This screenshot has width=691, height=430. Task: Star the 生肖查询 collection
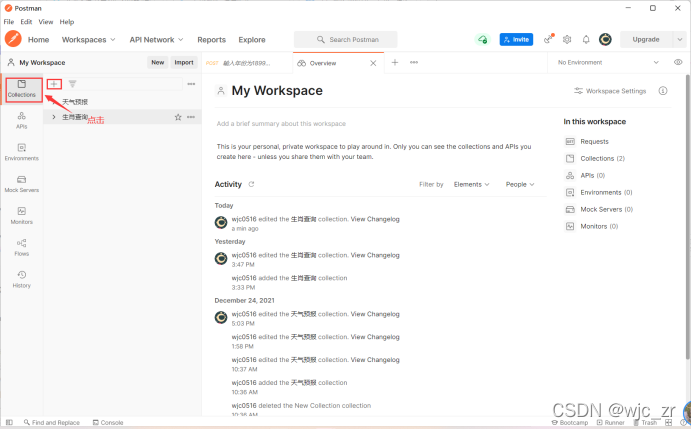(x=178, y=117)
